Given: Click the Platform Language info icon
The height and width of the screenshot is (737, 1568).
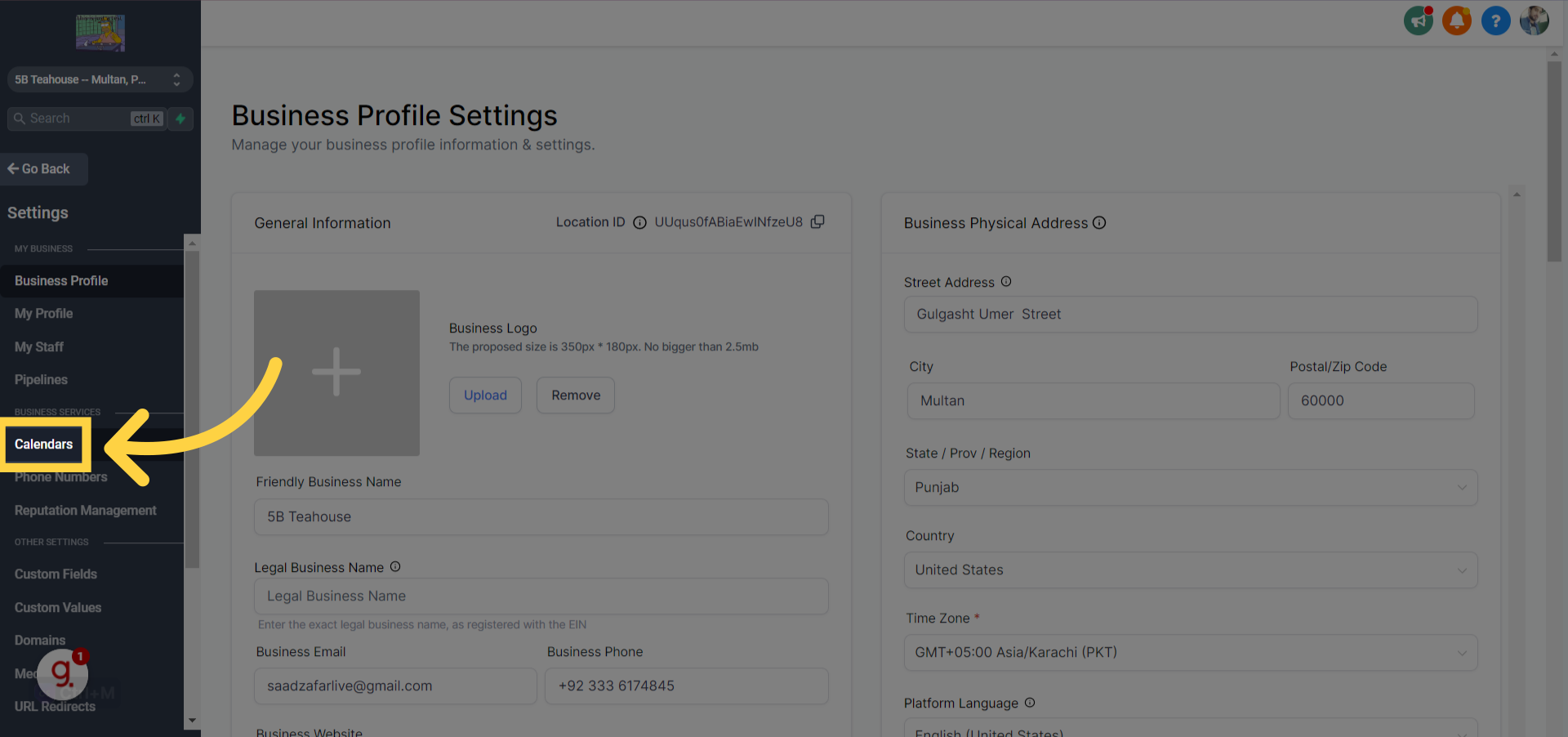Looking at the screenshot, I should coord(1030,703).
